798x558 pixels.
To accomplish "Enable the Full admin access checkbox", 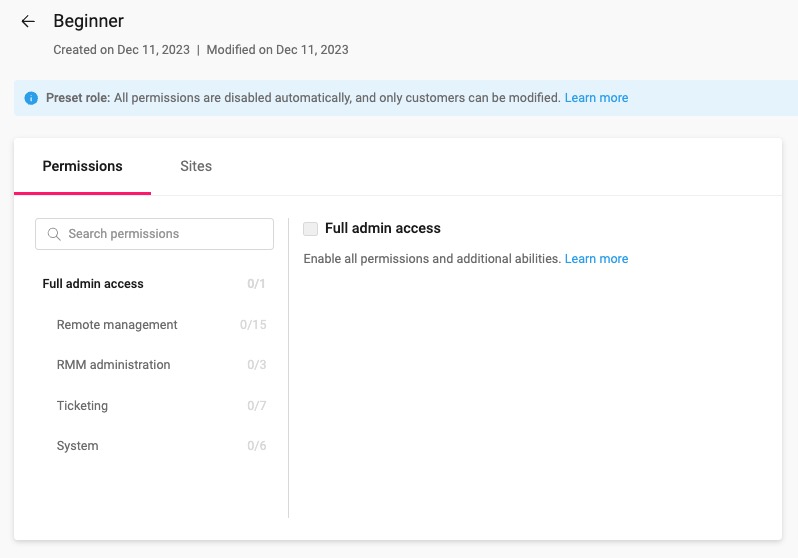I will (x=310, y=229).
